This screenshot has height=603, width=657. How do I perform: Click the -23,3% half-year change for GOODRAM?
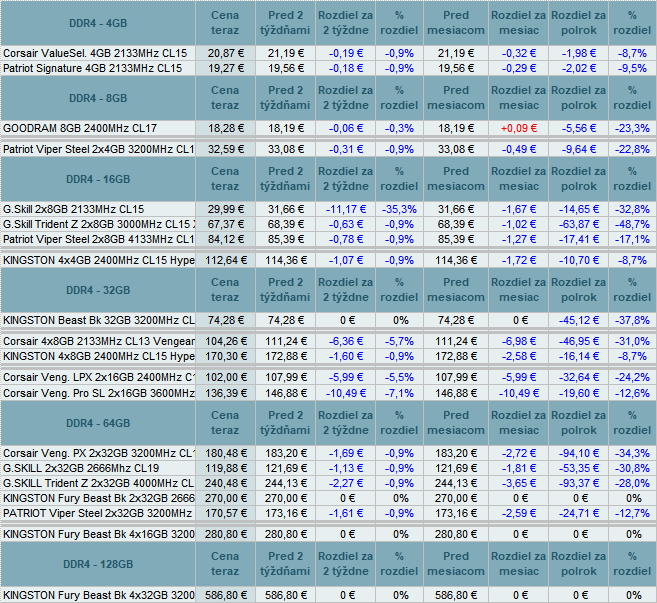click(x=632, y=128)
